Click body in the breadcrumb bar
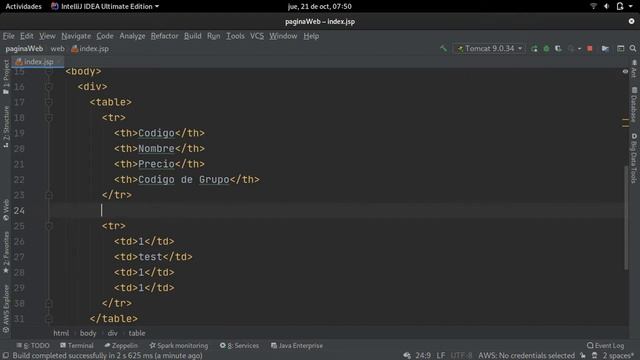The height and width of the screenshot is (360, 640). (x=88, y=333)
